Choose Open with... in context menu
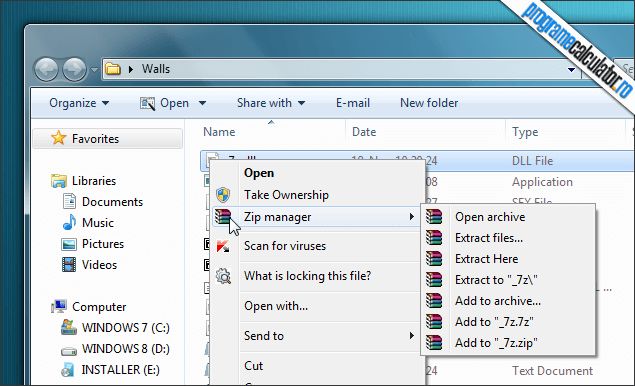This screenshot has height=386, width=635. pos(276,306)
